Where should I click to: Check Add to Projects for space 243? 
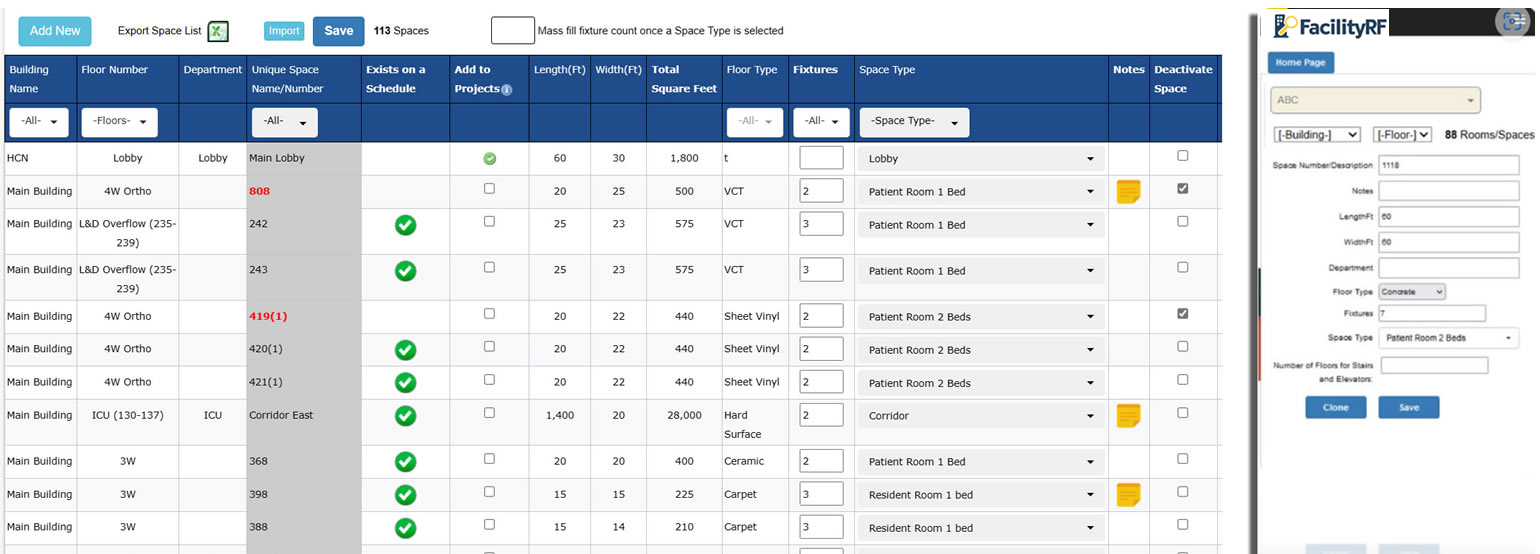point(489,267)
